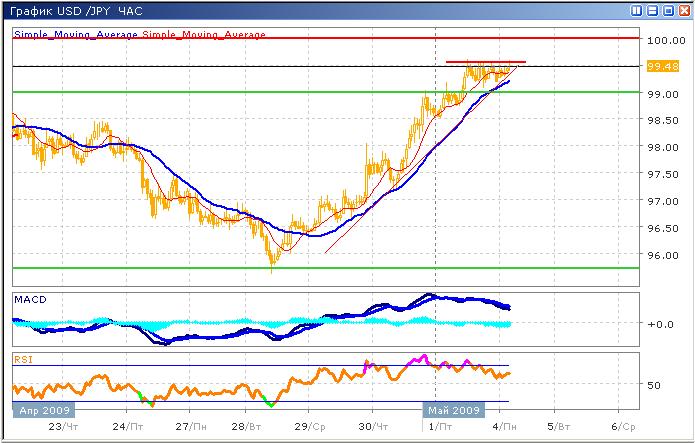Click the MACD indicator label
Viewport: 695px width, 443px height.
[x=28, y=299]
